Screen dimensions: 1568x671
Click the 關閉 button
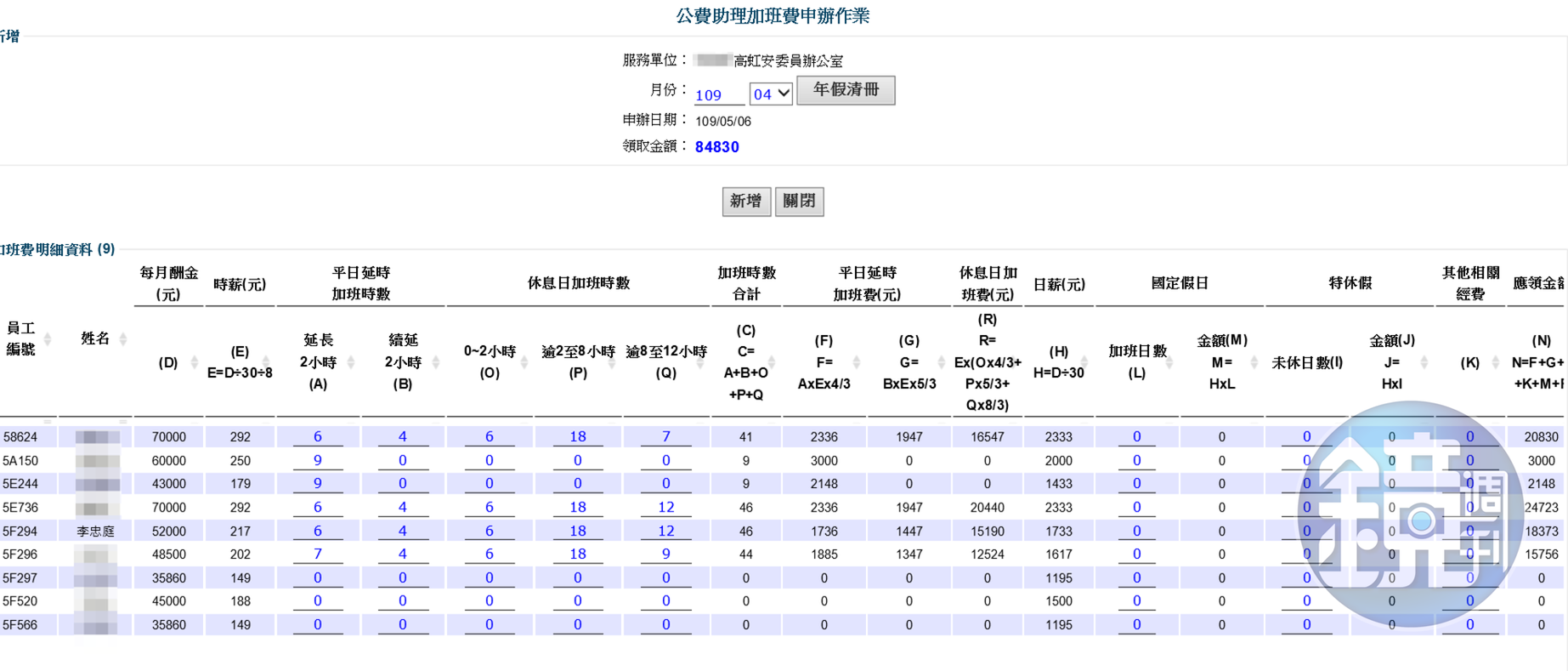coord(799,202)
